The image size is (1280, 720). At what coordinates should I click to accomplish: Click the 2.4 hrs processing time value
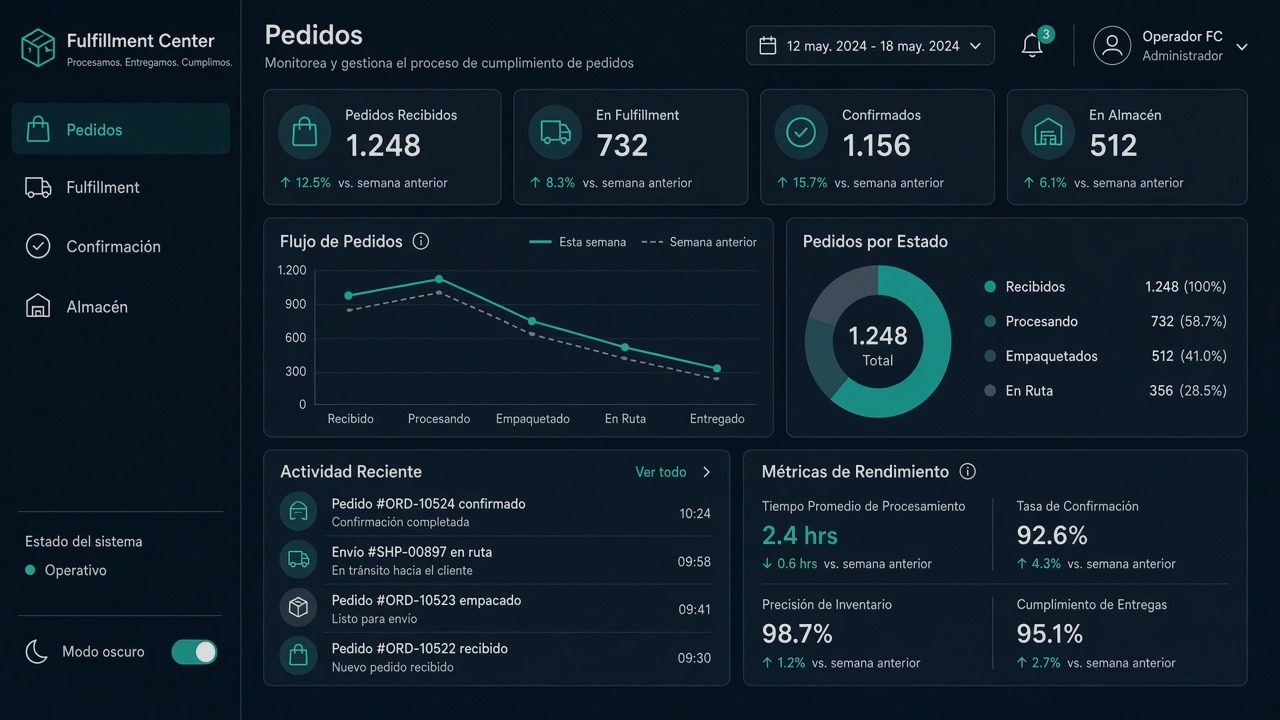800,535
